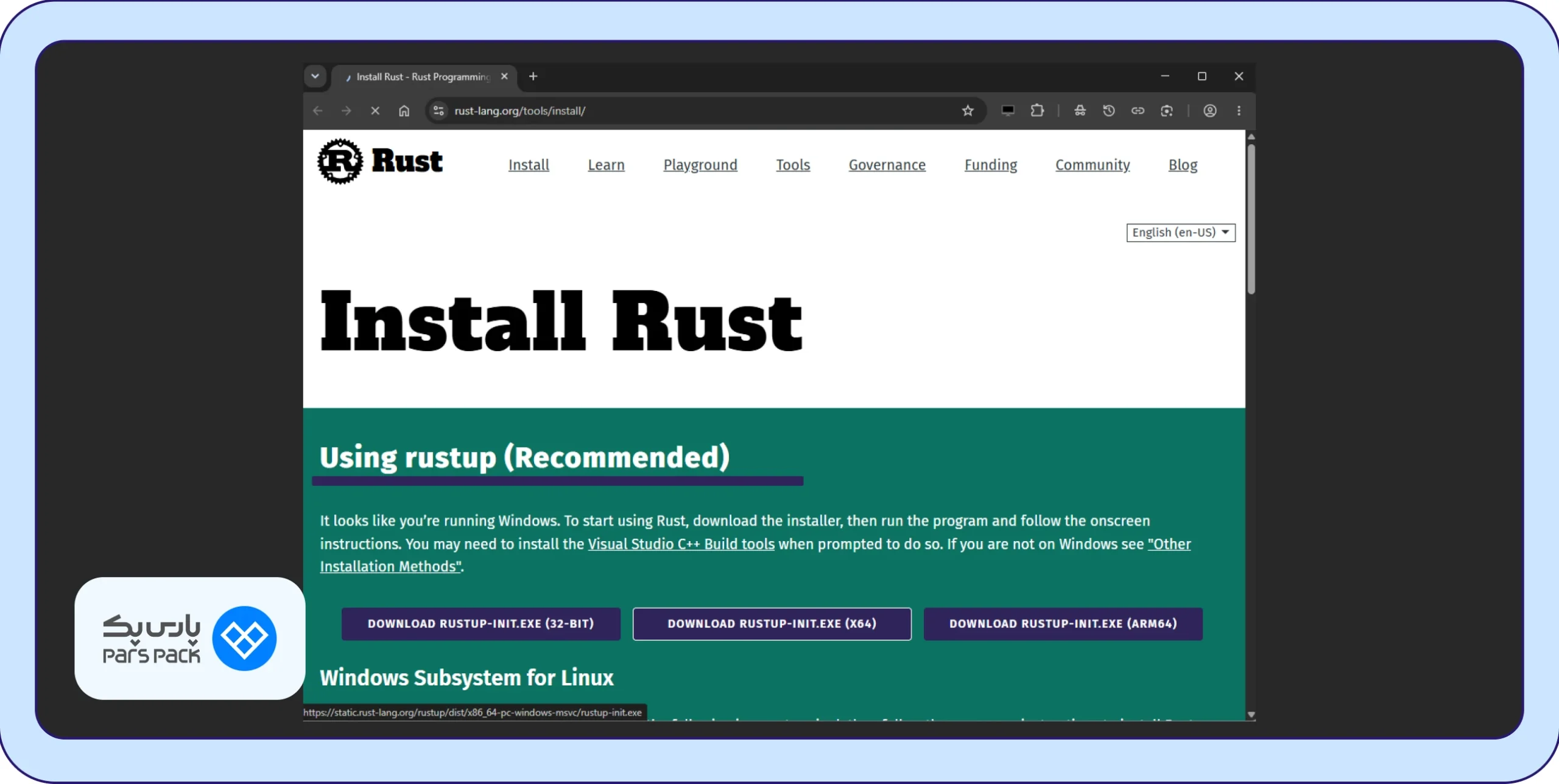The width and height of the screenshot is (1559, 784).
Task: Open the Community nav link
Action: [x=1093, y=165]
